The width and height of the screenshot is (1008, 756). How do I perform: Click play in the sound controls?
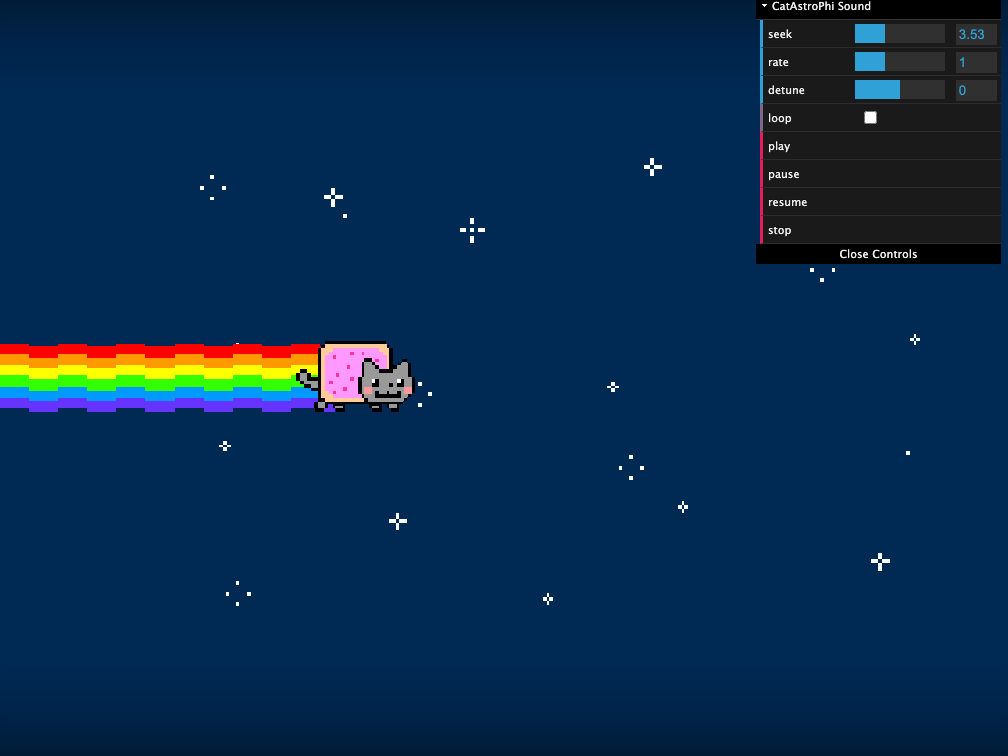[x=881, y=146]
